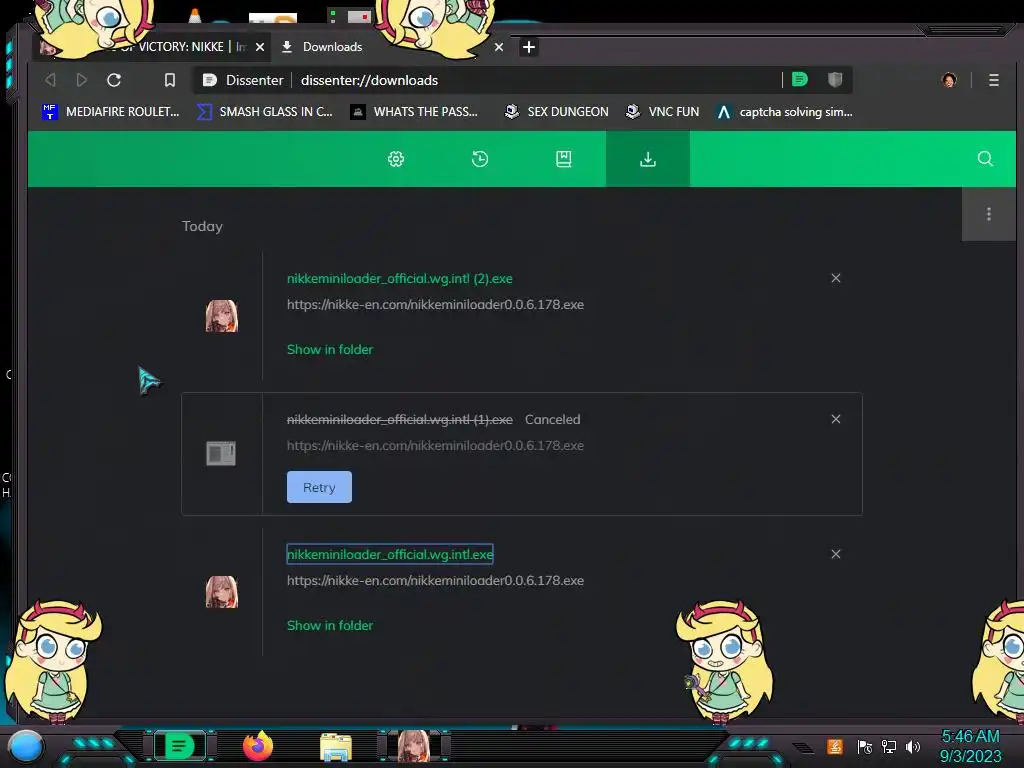Reload the Downloads page

(114, 80)
